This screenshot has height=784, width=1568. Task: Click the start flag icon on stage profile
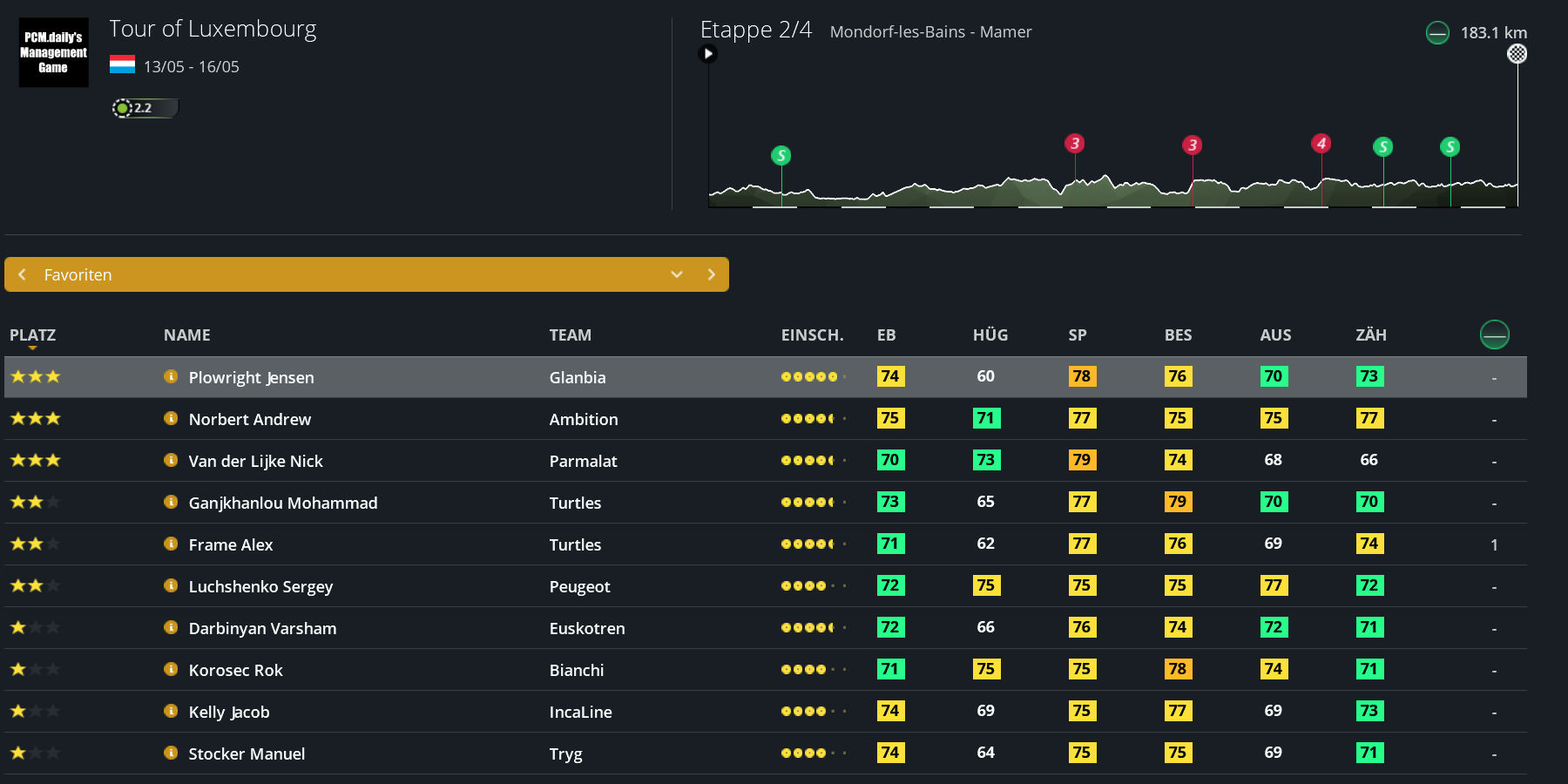click(708, 54)
